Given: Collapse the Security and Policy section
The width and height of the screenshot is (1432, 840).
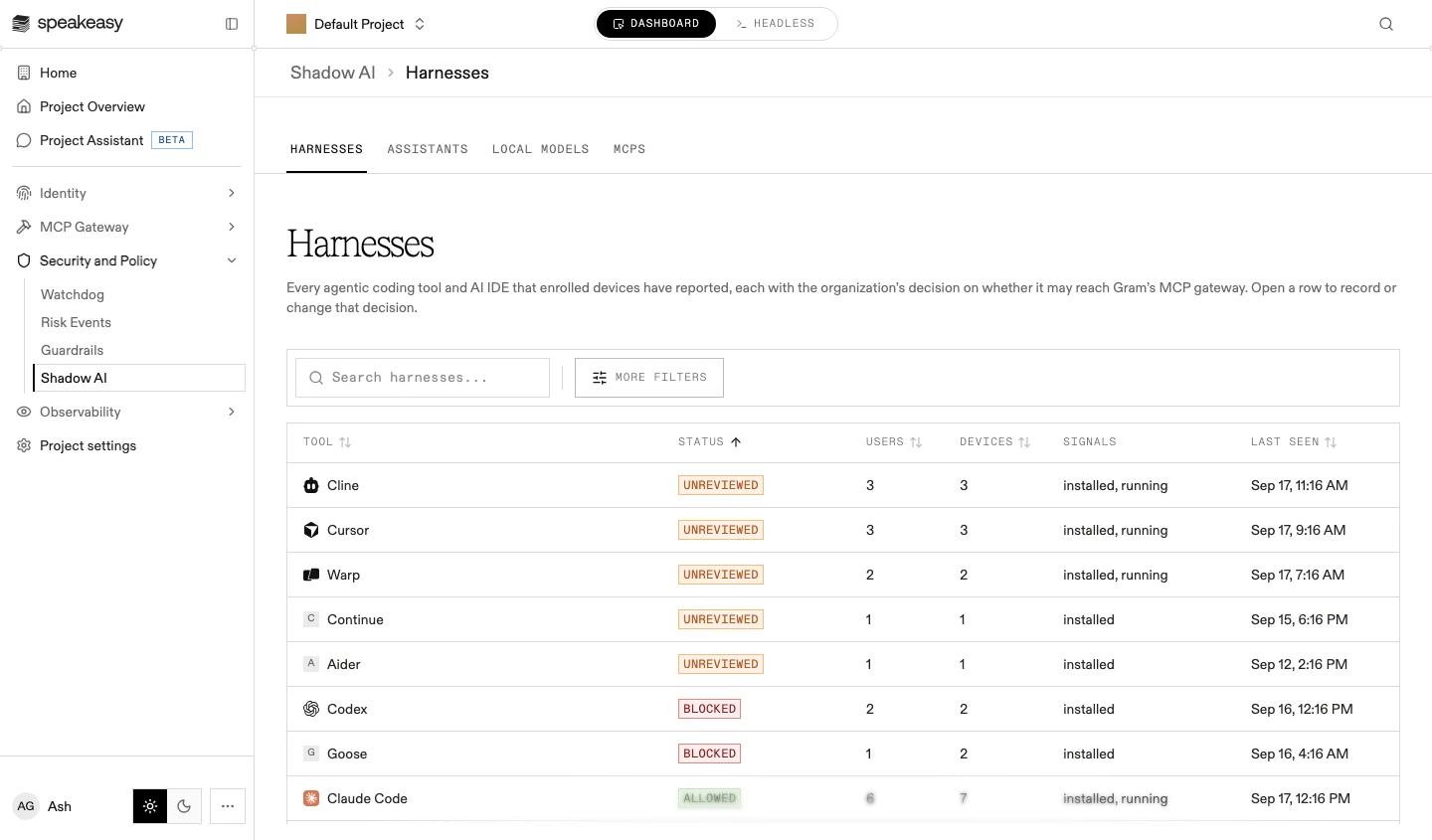Looking at the screenshot, I should (x=232, y=260).
